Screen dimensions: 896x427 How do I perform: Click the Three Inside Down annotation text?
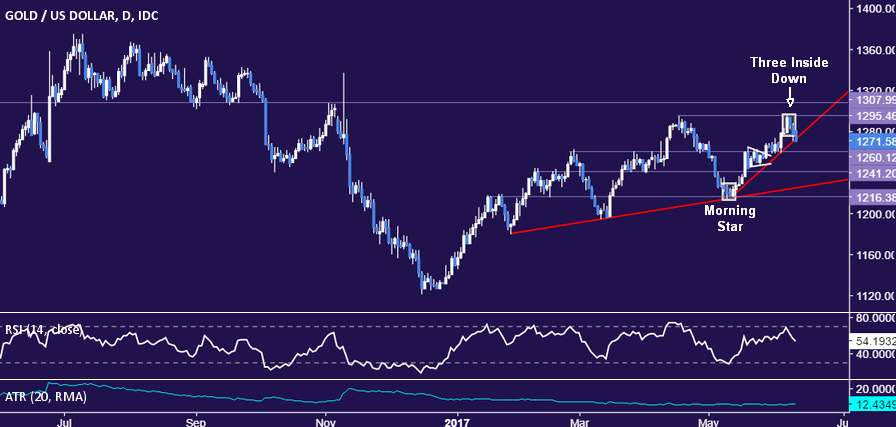[x=789, y=70]
